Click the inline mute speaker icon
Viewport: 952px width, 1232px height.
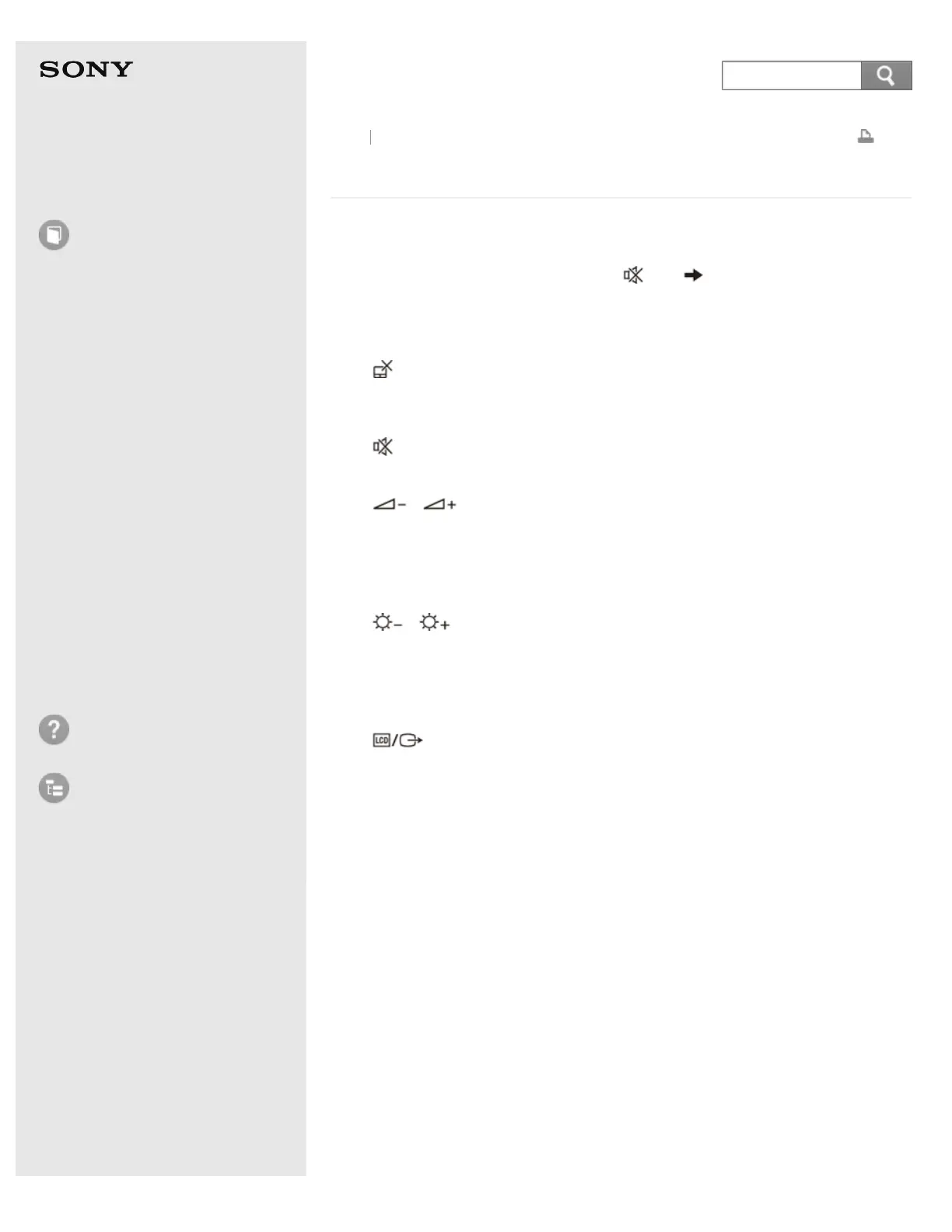(x=633, y=275)
